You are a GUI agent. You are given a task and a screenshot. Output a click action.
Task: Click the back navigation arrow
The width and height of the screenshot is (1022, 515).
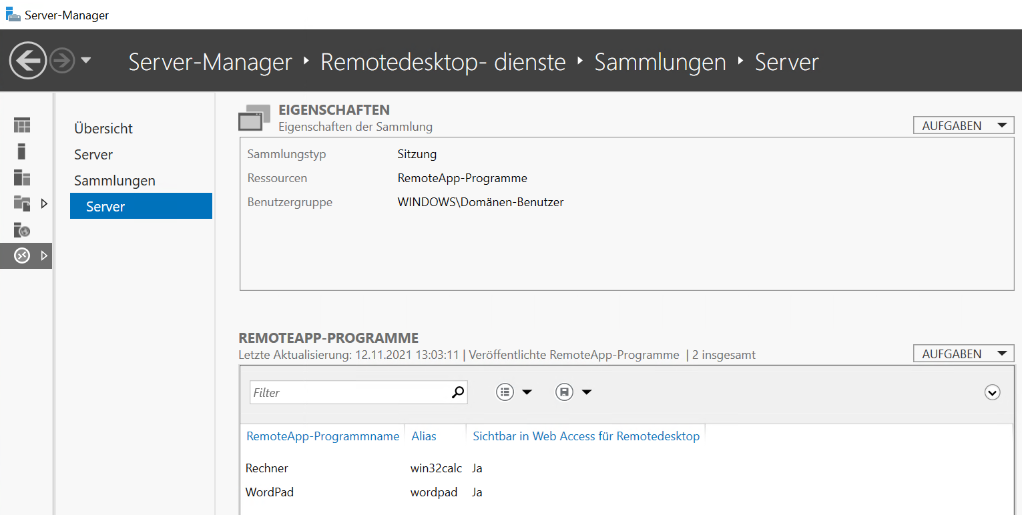tap(27, 61)
